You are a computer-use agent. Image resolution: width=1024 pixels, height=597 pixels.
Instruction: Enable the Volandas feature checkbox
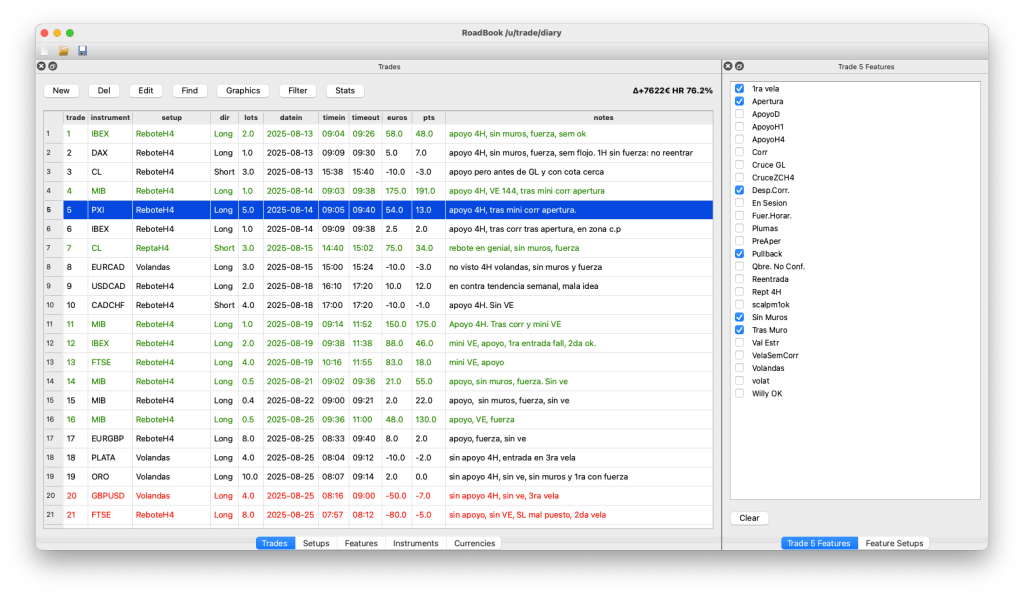[740, 368]
